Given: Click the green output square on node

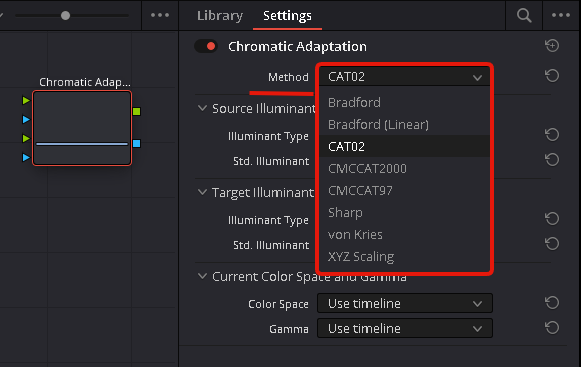Looking at the screenshot, I should coord(137,112).
